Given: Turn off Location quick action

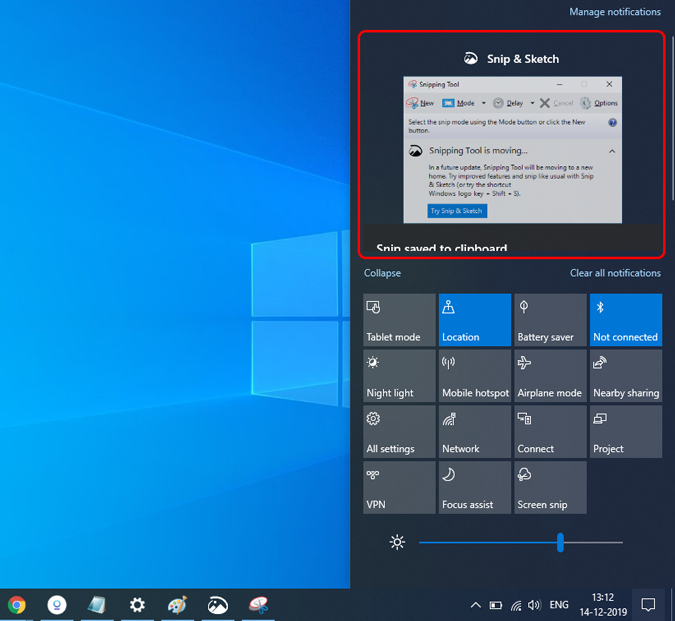Looking at the screenshot, I should click(x=475, y=320).
